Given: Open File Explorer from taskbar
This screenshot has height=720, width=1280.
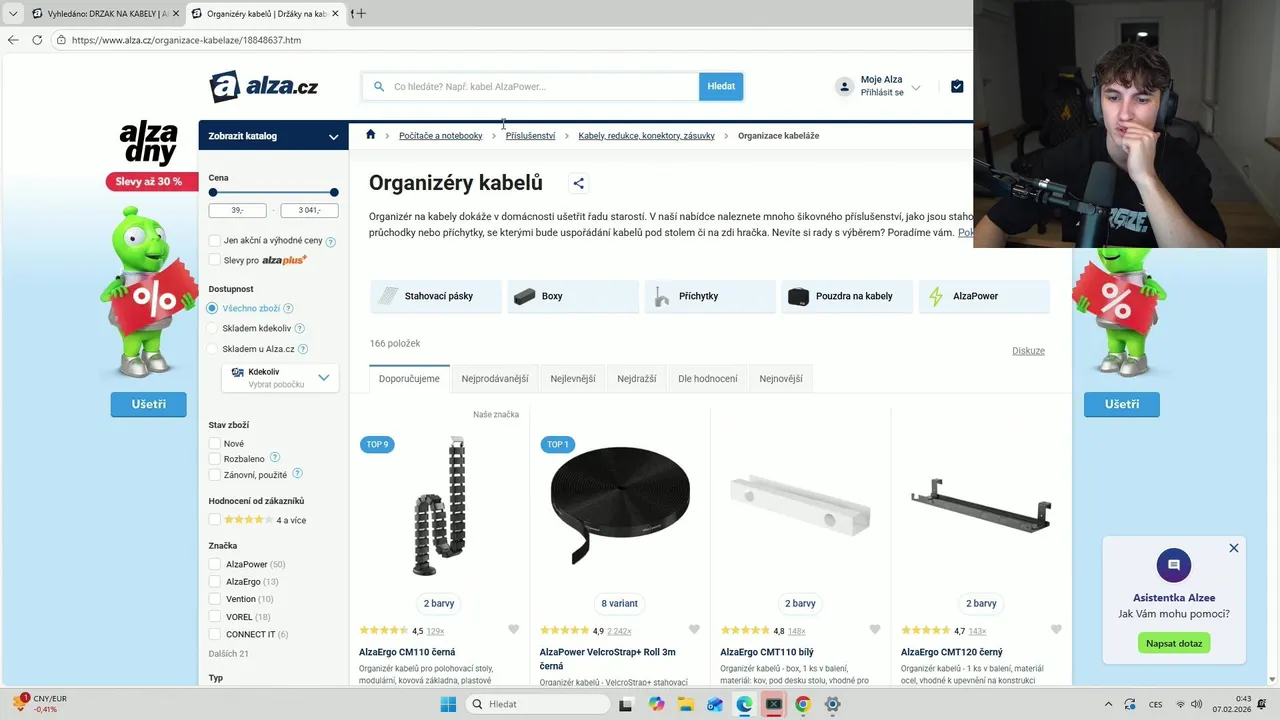Looking at the screenshot, I should [686, 704].
